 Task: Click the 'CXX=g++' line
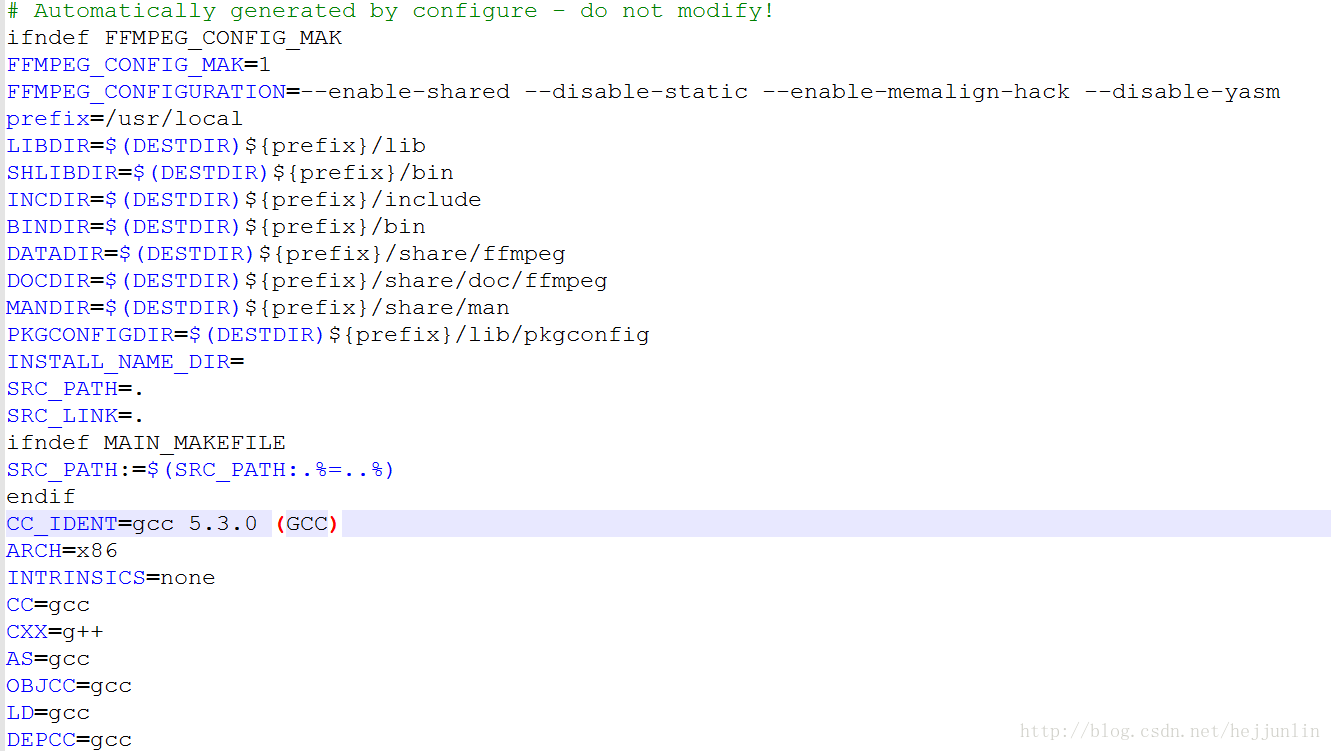55,632
